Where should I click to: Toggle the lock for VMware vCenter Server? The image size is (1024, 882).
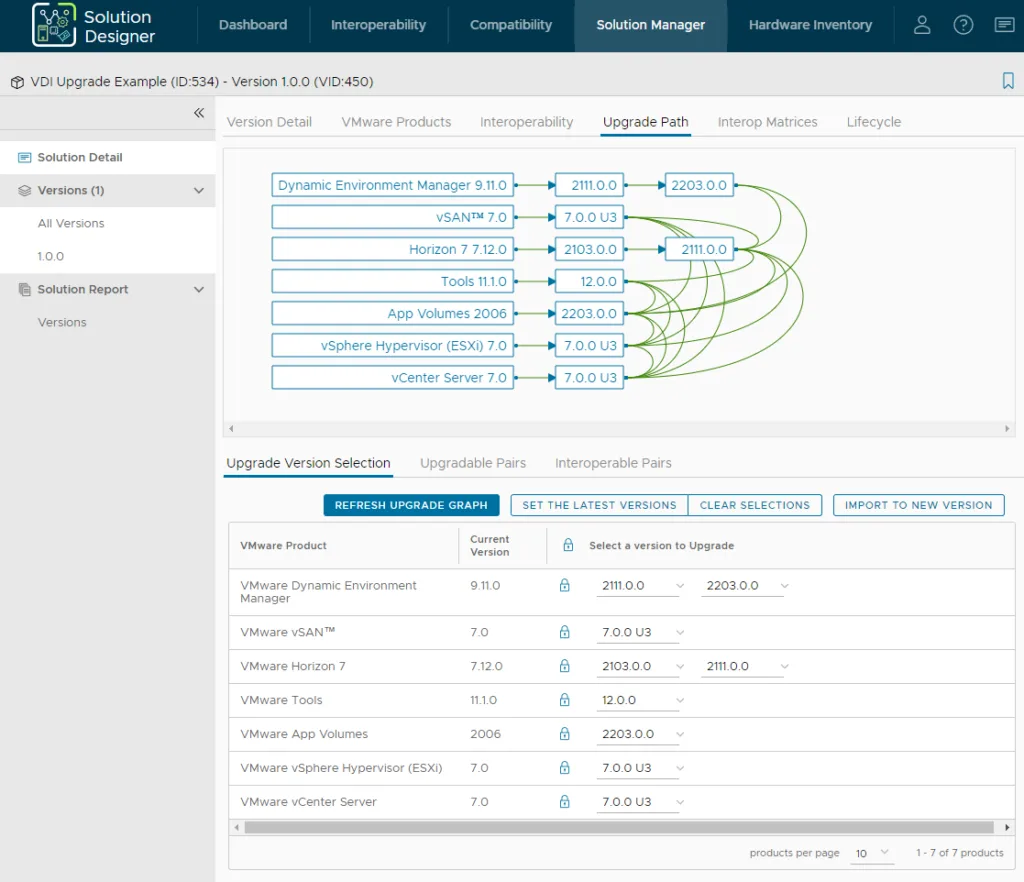[564, 802]
